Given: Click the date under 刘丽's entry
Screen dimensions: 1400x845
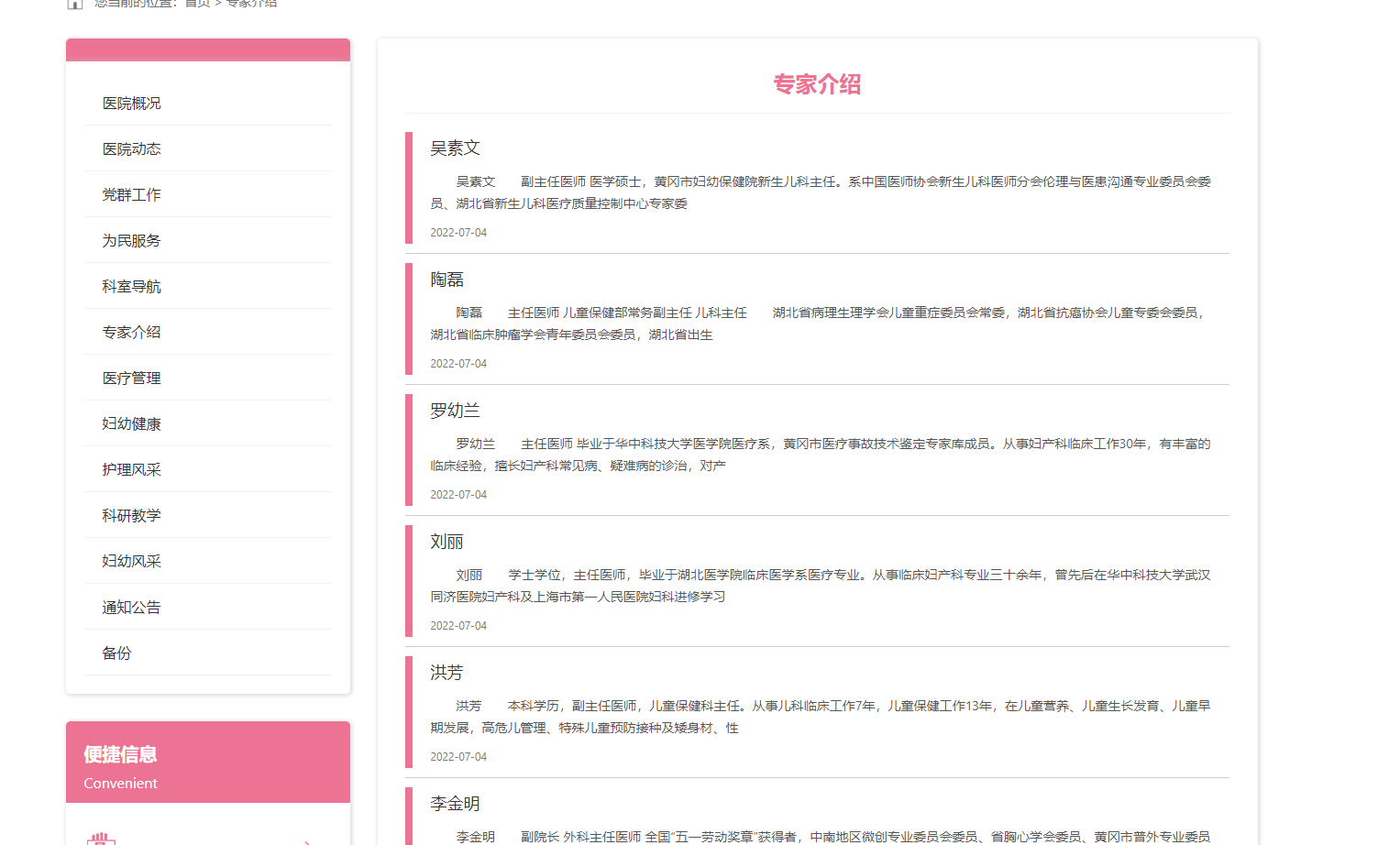Looking at the screenshot, I should (x=458, y=626).
